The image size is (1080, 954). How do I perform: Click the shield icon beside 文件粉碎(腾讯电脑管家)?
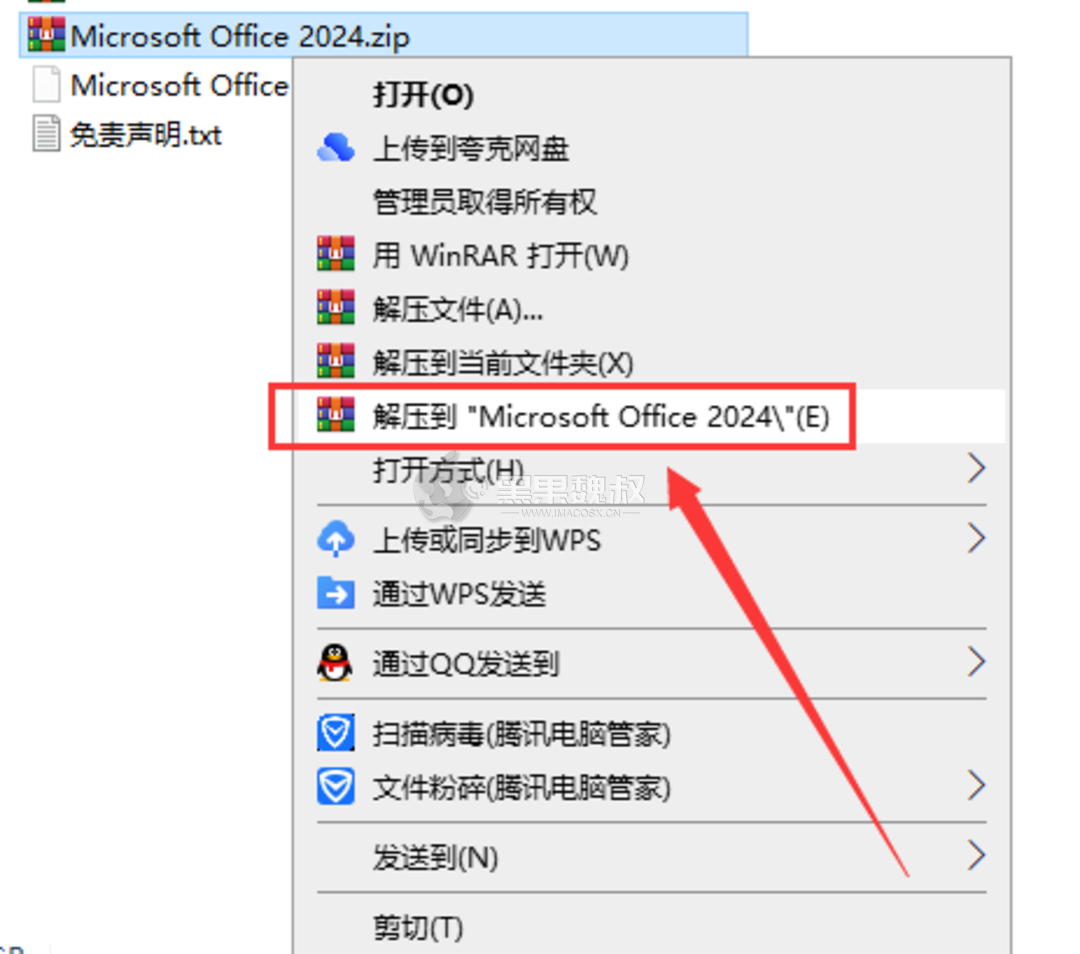coord(336,788)
